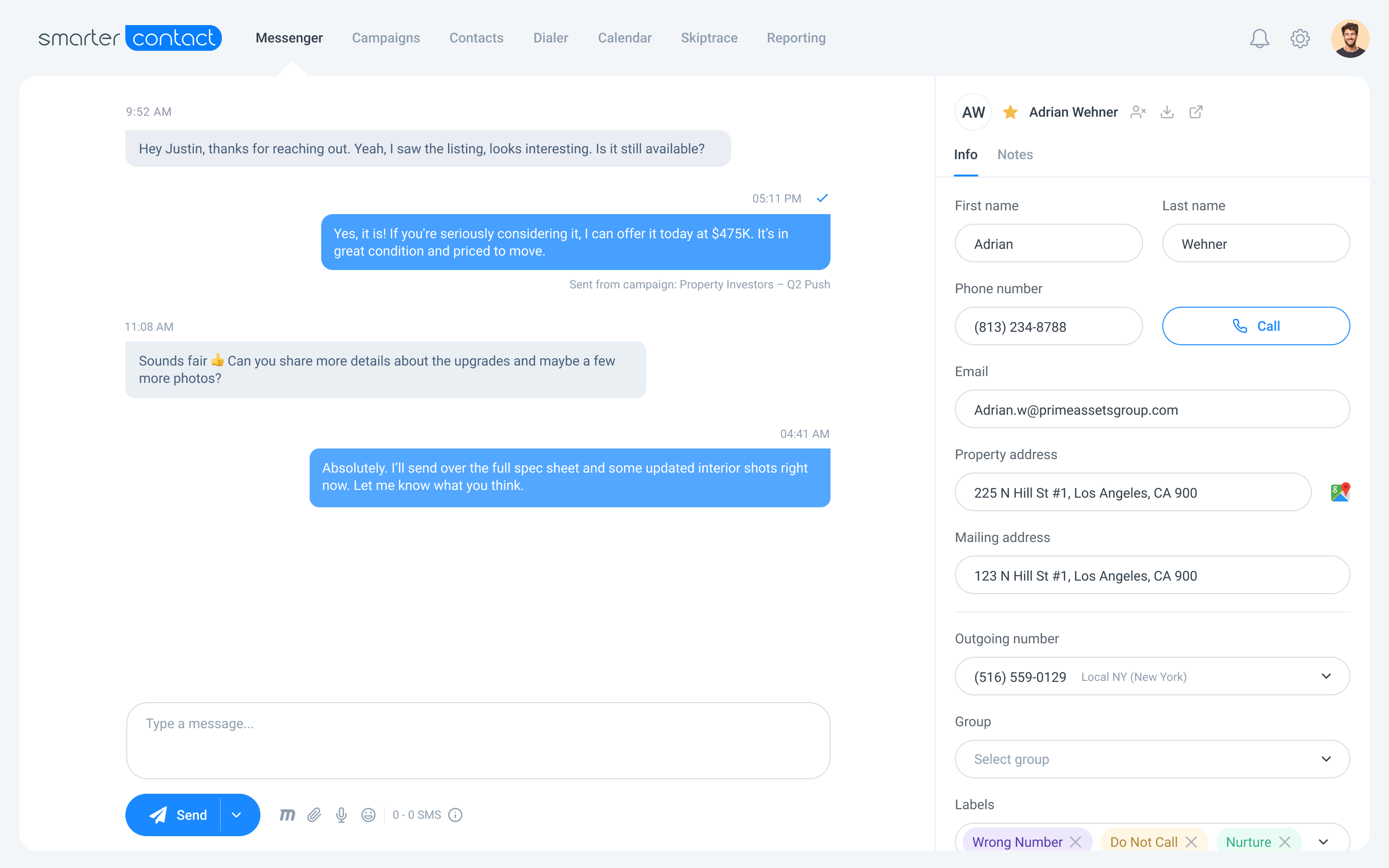Open the emoji picker
Image resolution: width=1389 pixels, height=868 pixels.
(x=368, y=814)
